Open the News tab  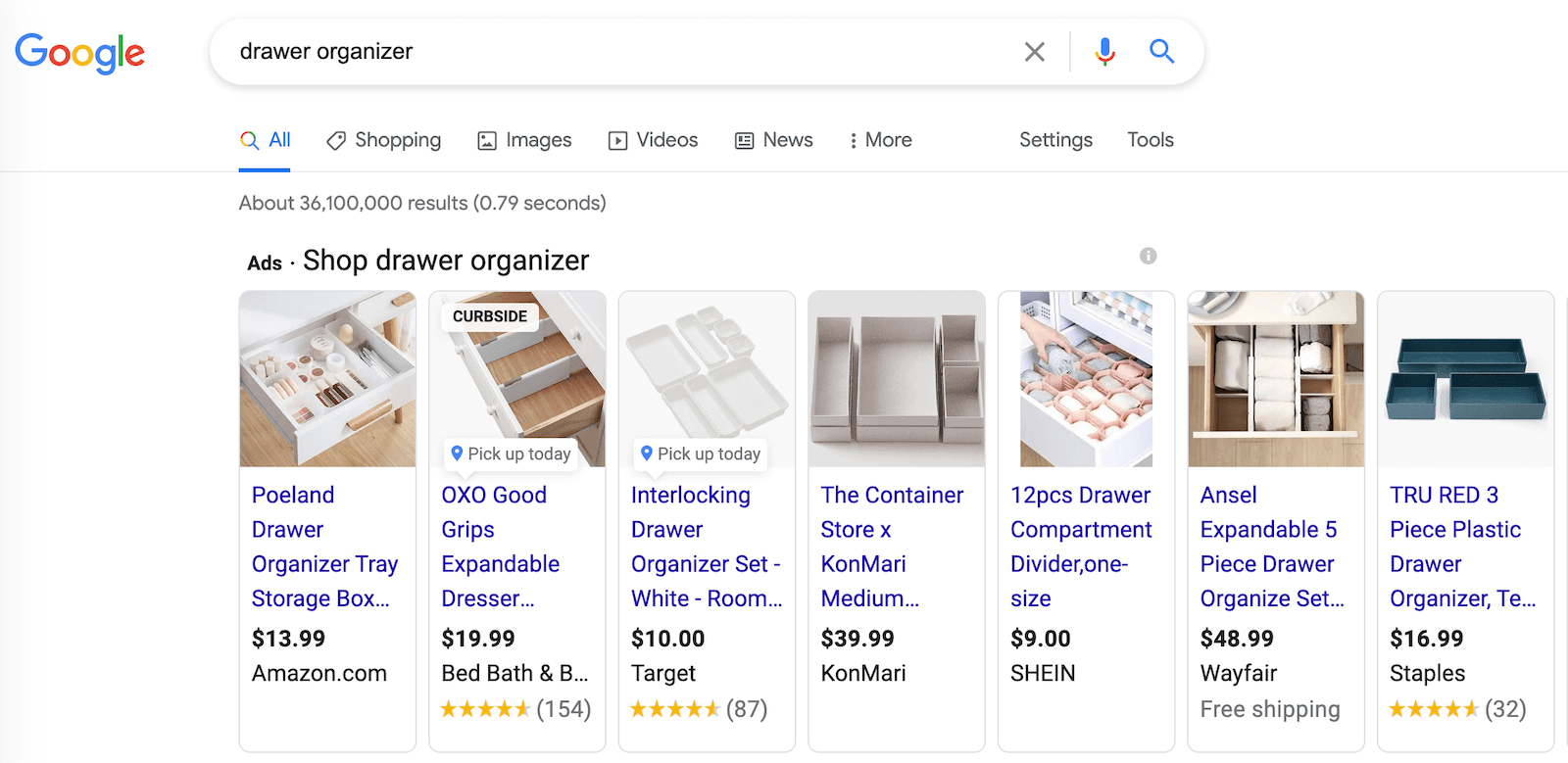coord(774,140)
